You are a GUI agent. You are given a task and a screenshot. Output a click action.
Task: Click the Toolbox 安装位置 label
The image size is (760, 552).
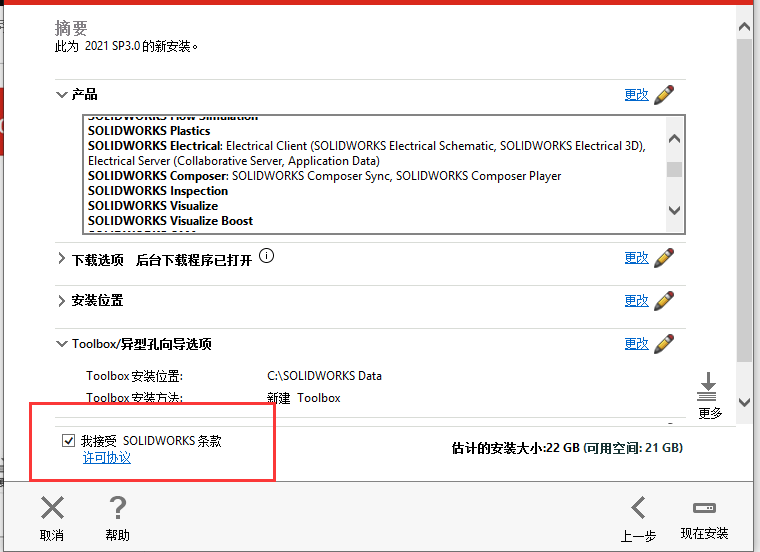coord(134,376)
